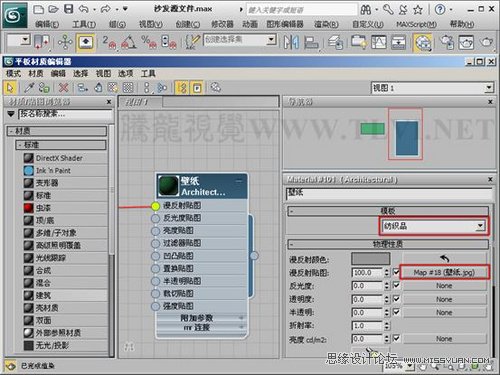500x375 pixels.
Task: Select 建筑 material in the browser list
Action: pos(65,295)
